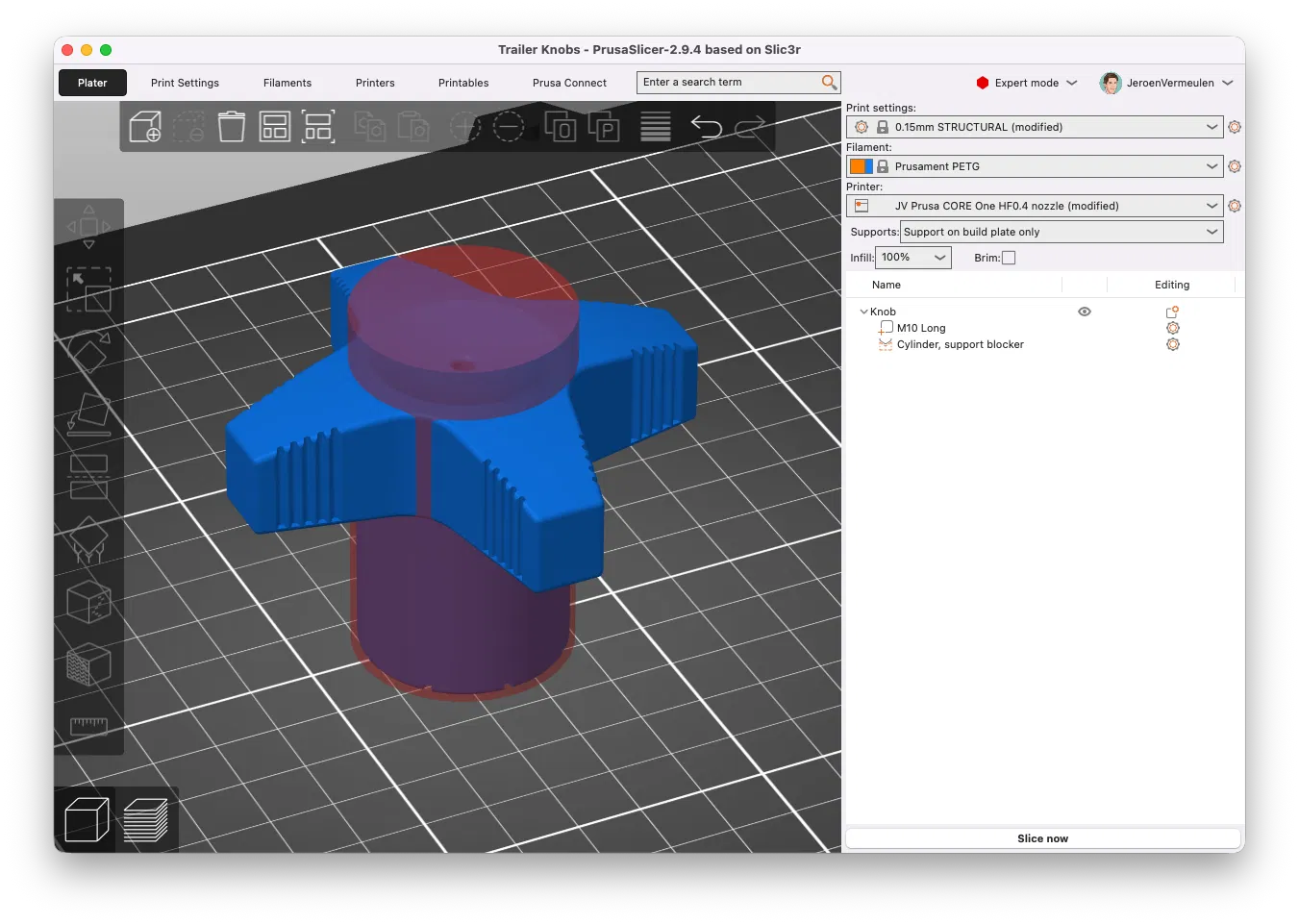The image size is (1299, 924).
Task: Switch to the Print Settings tab
Action: click(x=185, y=83)
